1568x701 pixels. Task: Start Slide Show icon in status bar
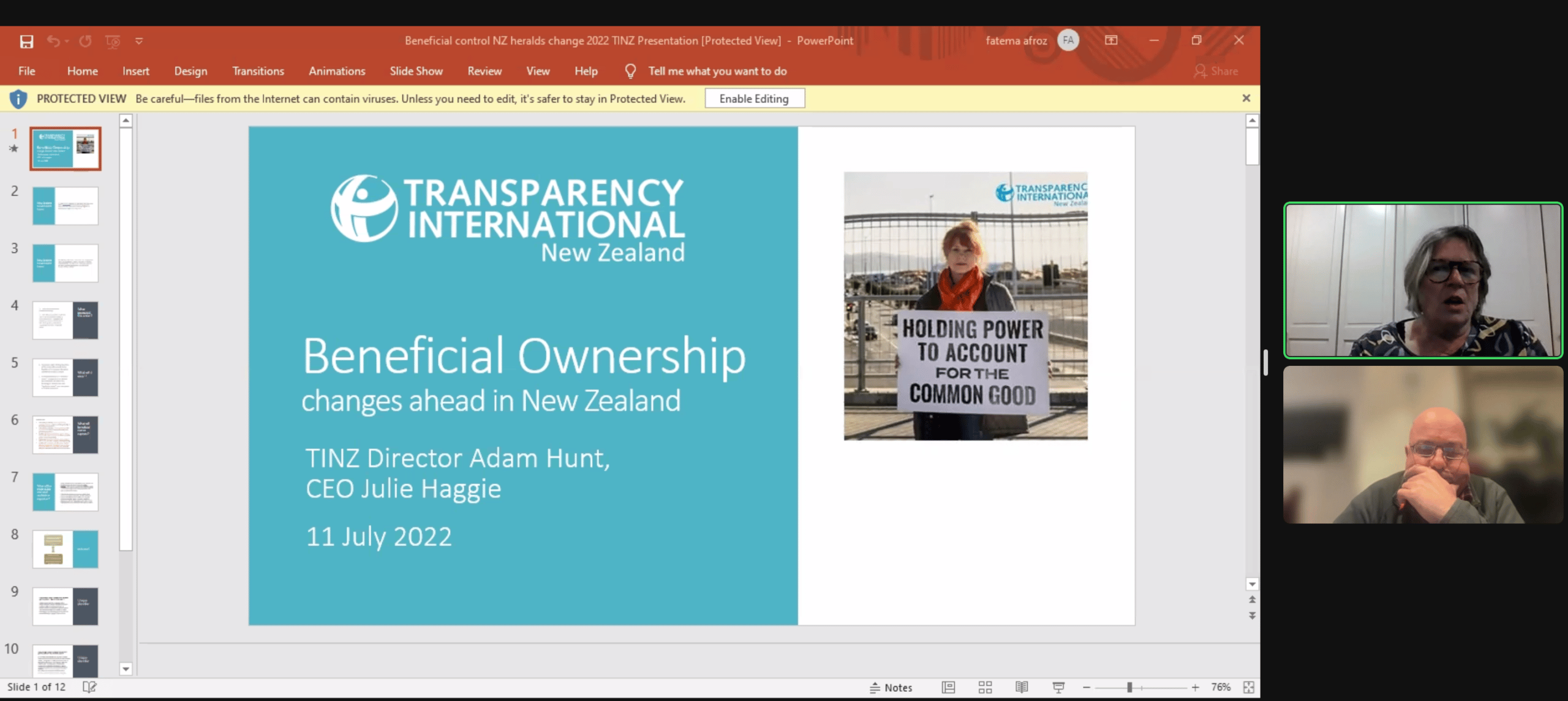[x=1058, y=688]
